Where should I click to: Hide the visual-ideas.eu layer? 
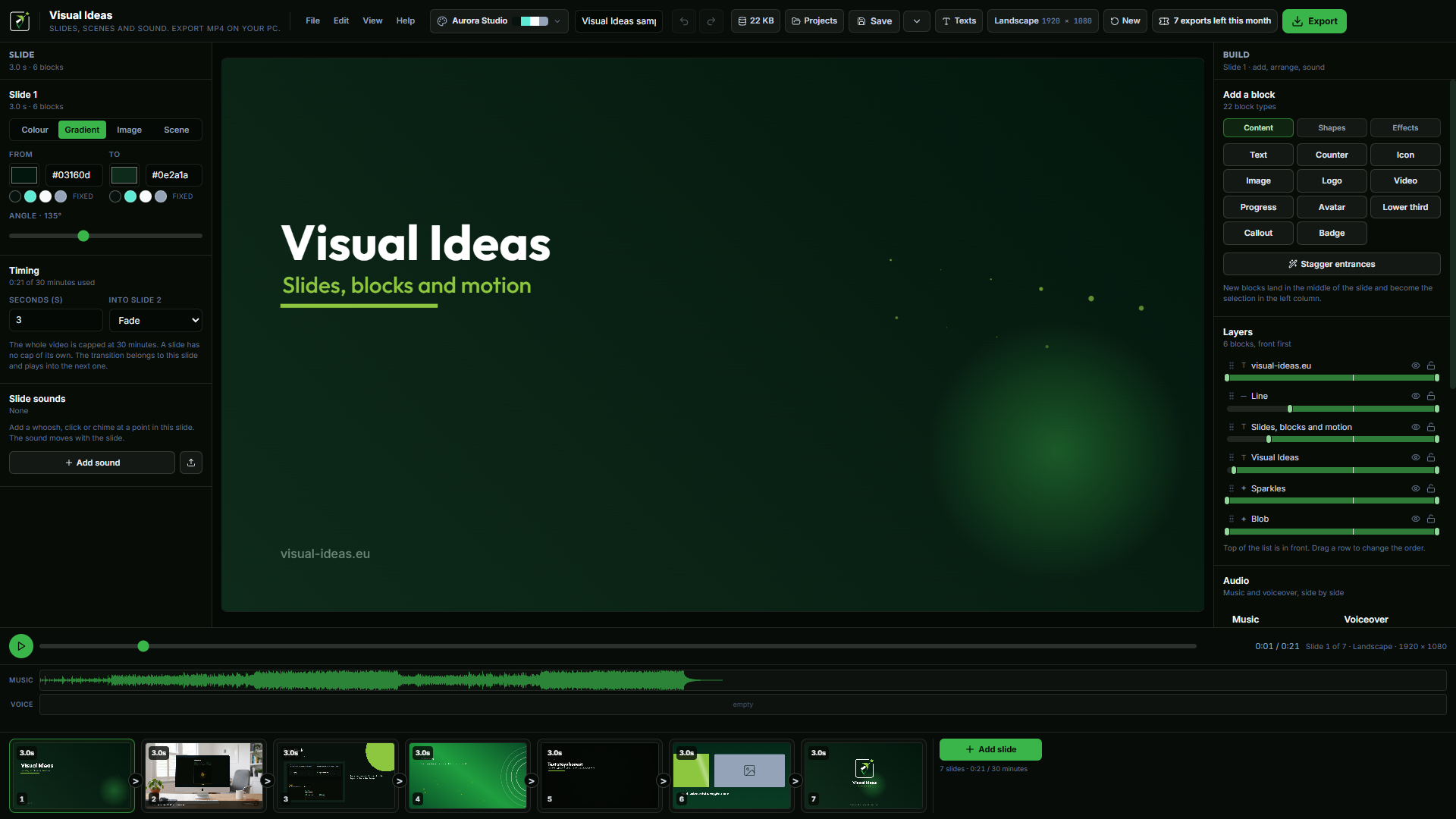tap(1415, 366)
